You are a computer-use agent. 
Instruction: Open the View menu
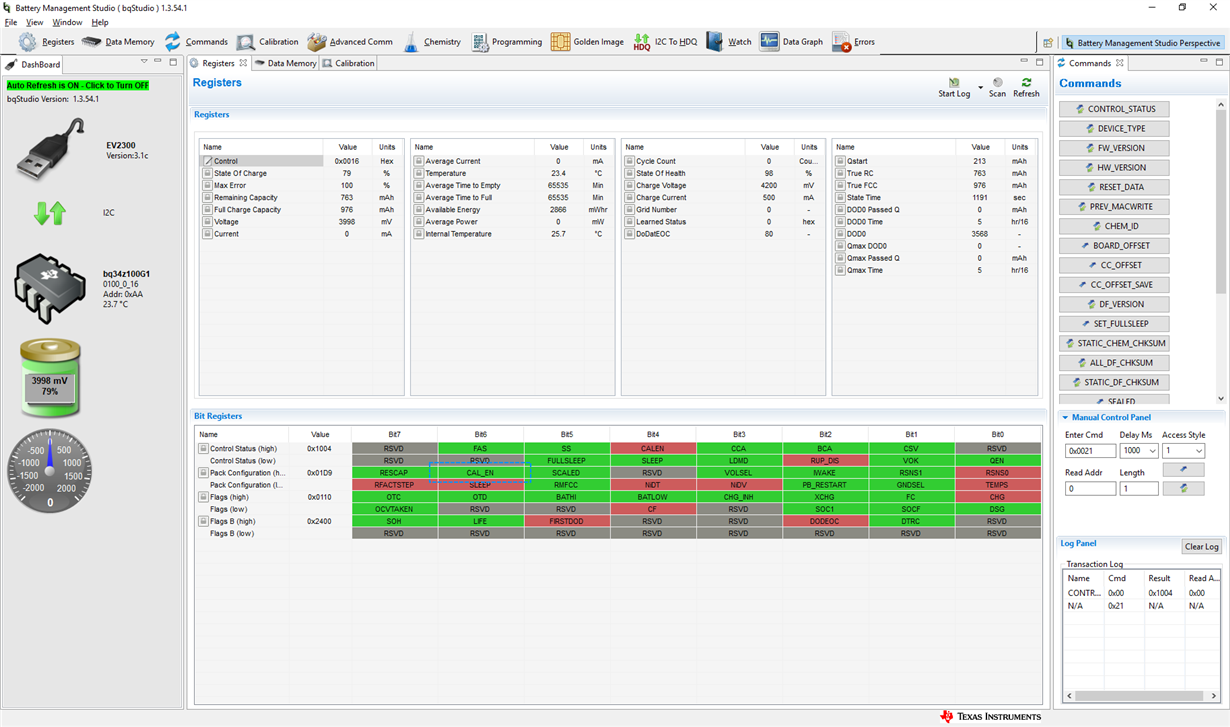(x=34, y=22)
